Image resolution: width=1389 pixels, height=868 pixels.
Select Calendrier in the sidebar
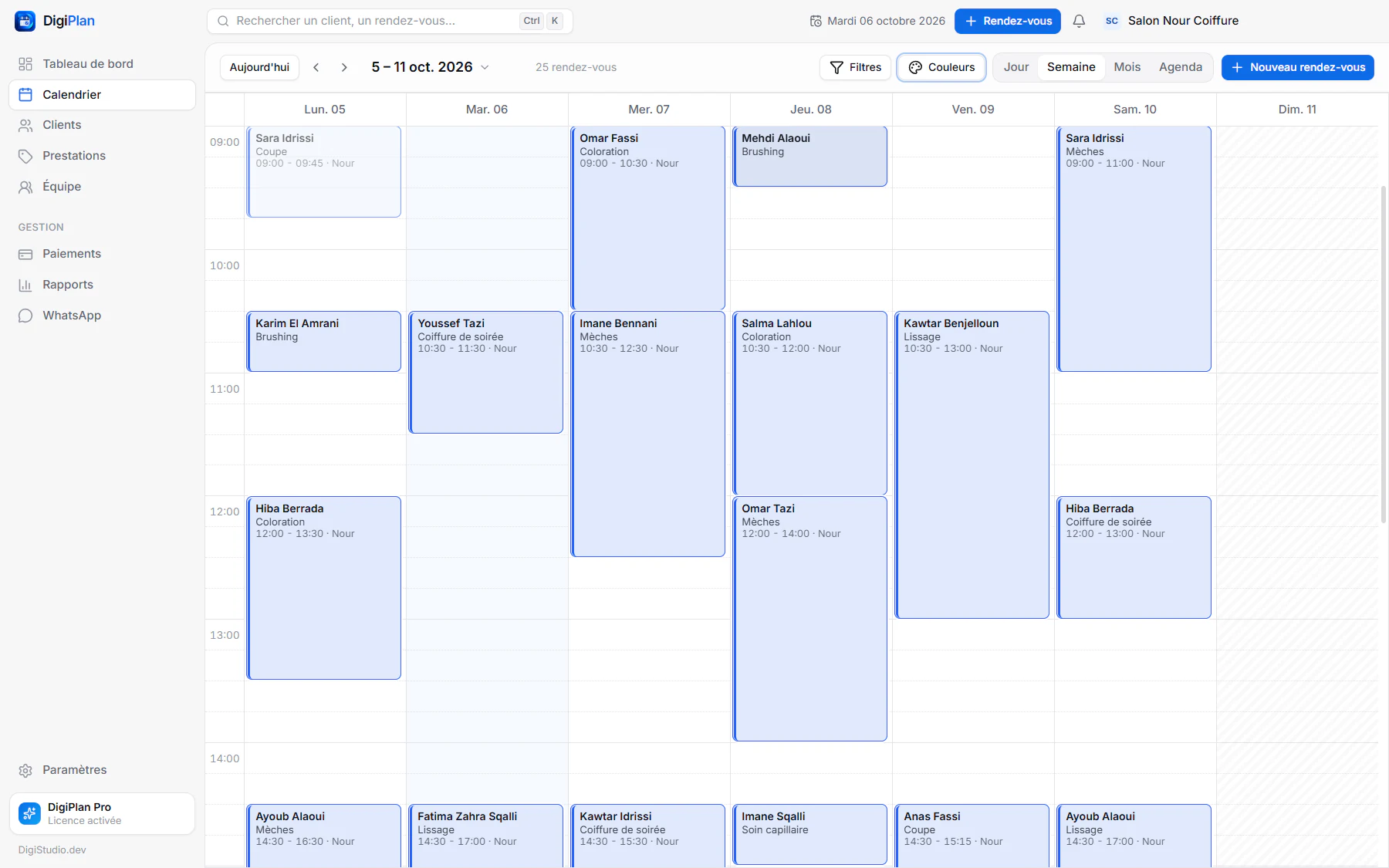coord(102,95)
